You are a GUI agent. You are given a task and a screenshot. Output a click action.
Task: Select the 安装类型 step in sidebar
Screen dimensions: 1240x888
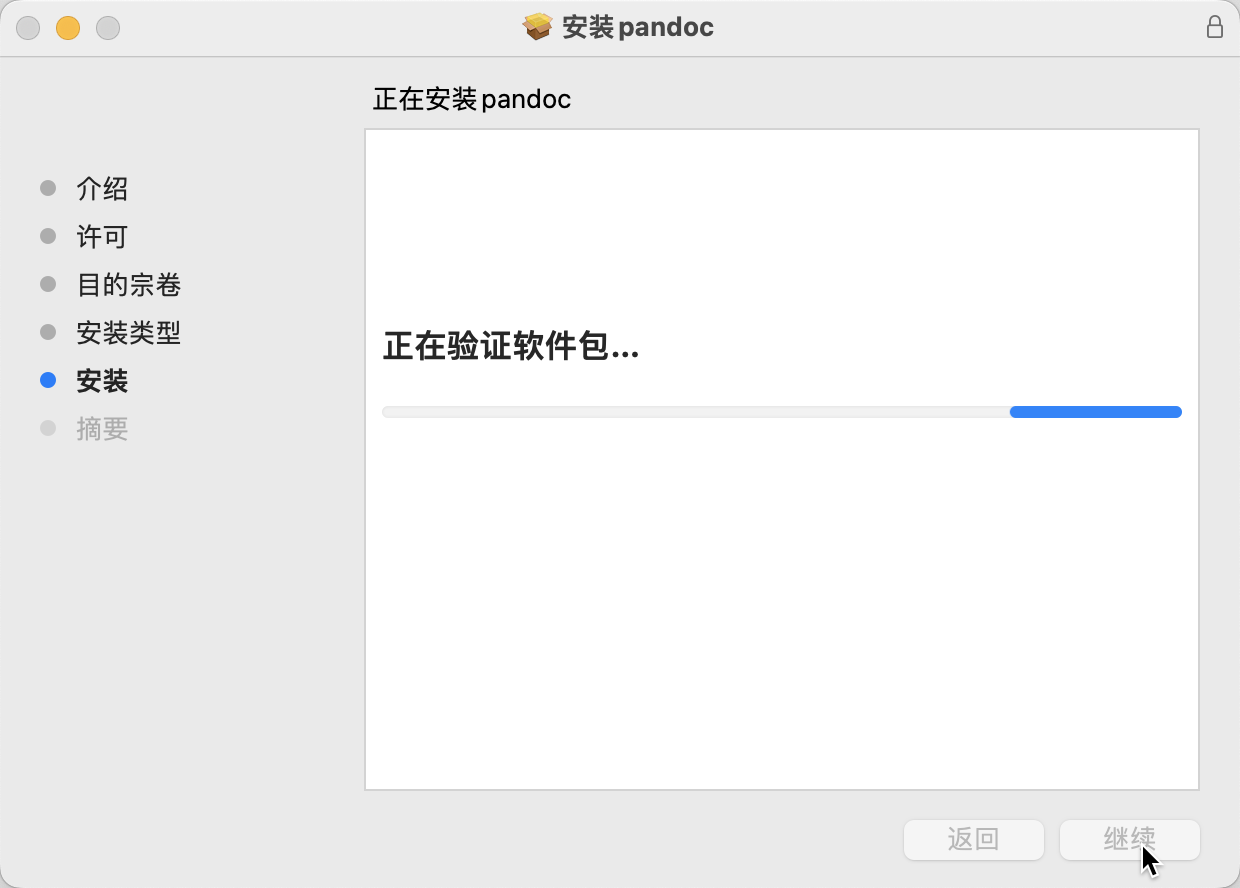(128, 333)
